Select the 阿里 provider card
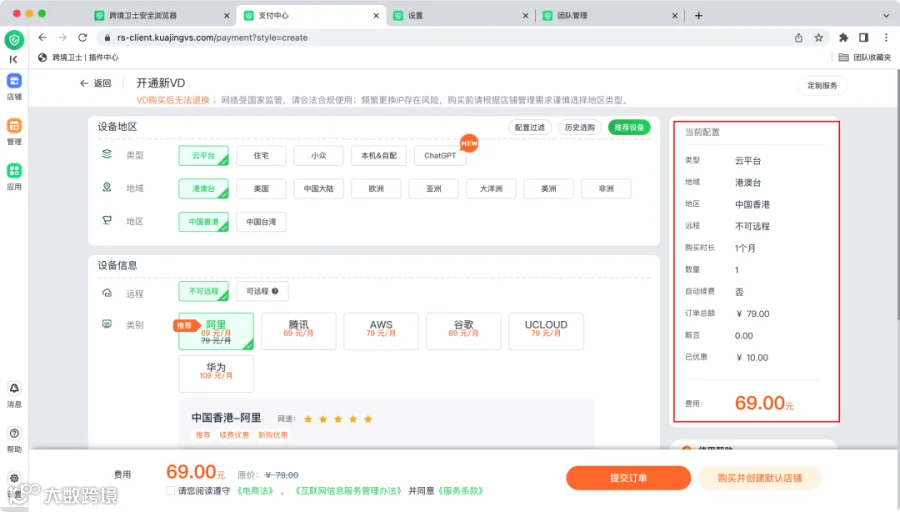This screenshot has height=512, width=900. pyautogui.click(x=216, y=331)
